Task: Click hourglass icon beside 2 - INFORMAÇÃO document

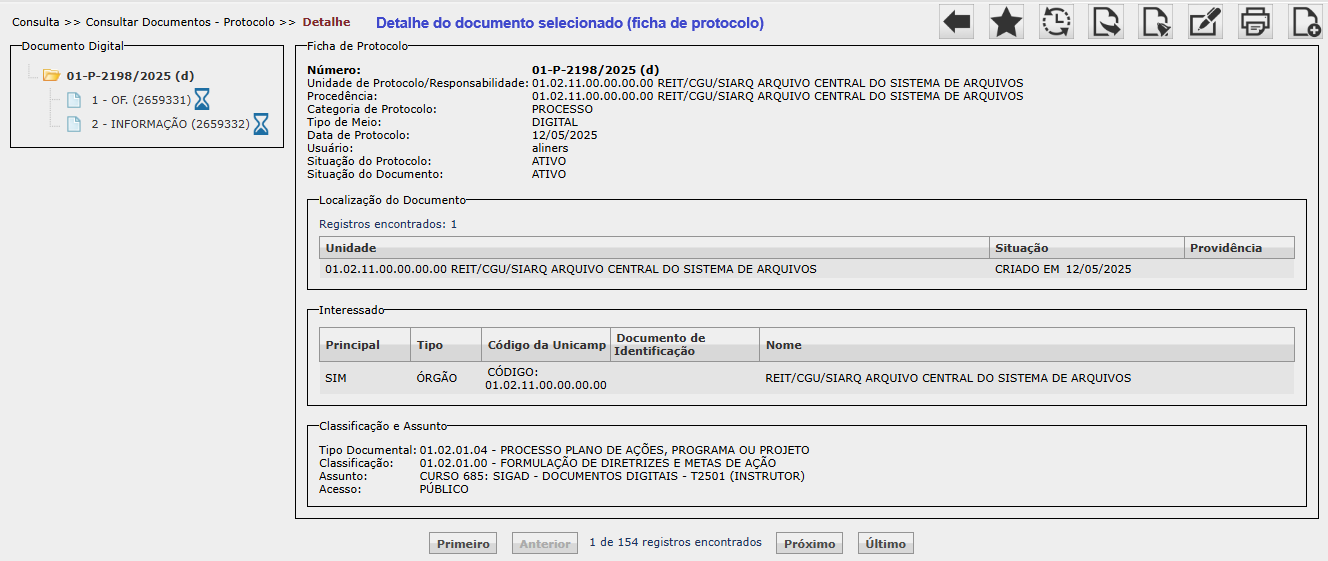Action: click(x=261, y=124)
